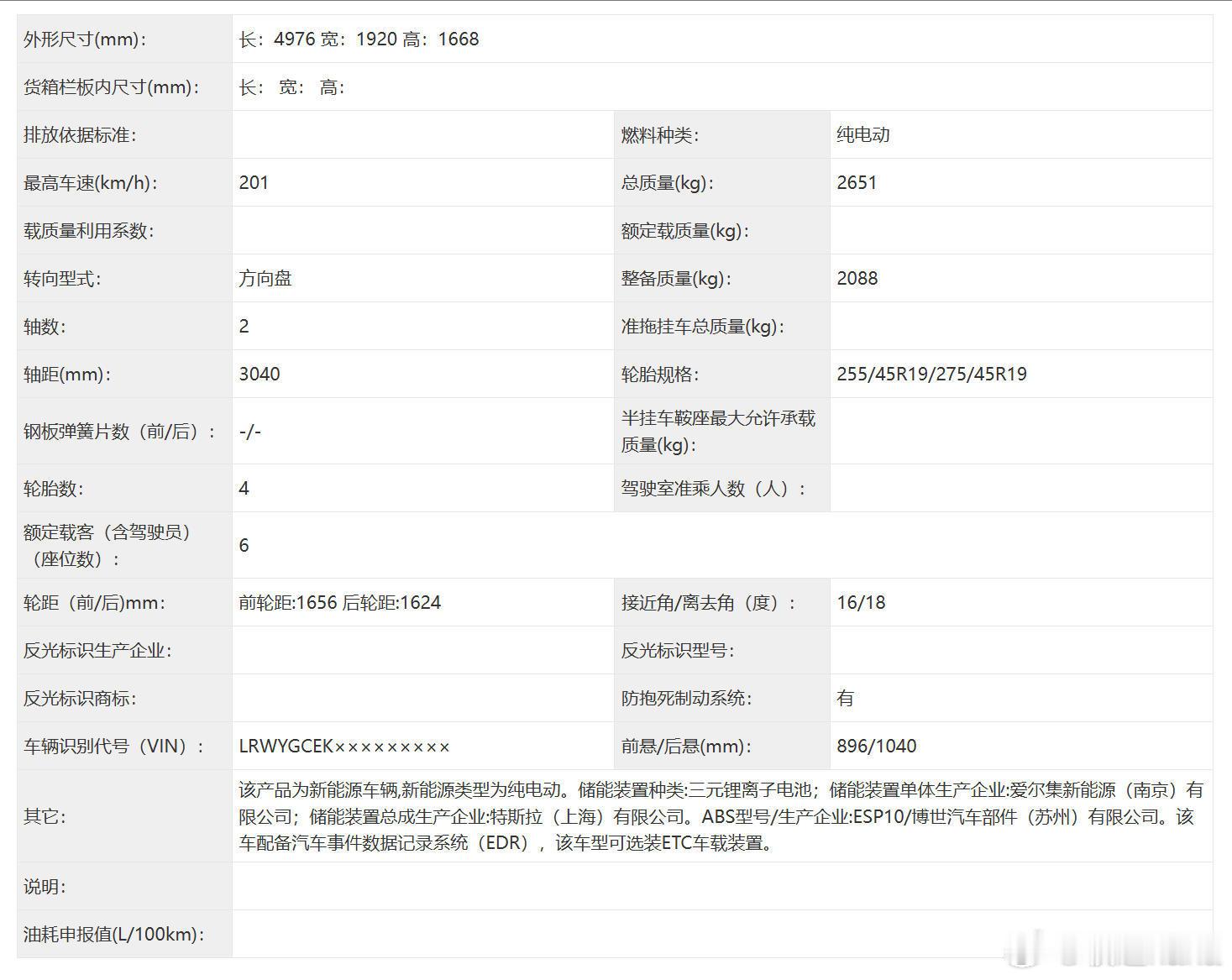Click total mass value 2651

click(857, 182)
